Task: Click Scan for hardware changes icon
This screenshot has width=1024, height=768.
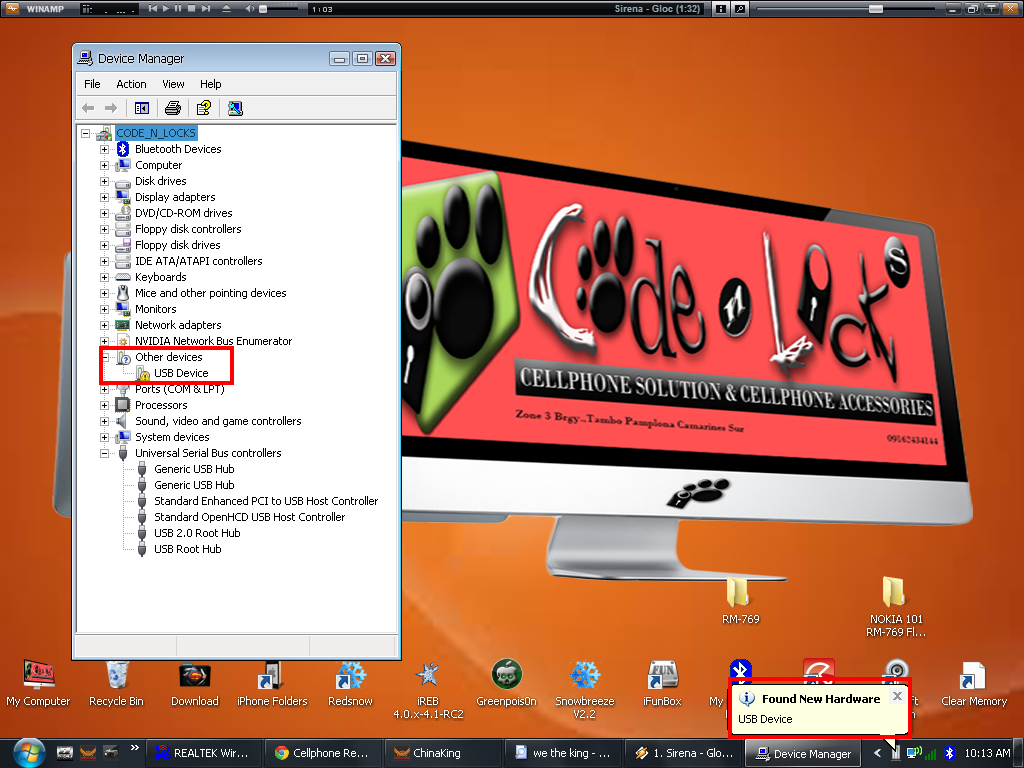Action: click(235, 108)
